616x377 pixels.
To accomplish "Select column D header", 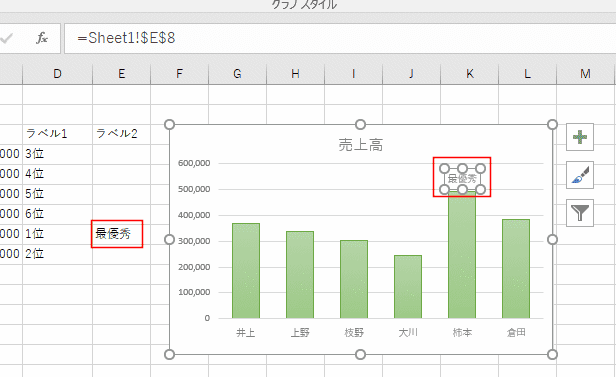I will click(x=57, y=74).
